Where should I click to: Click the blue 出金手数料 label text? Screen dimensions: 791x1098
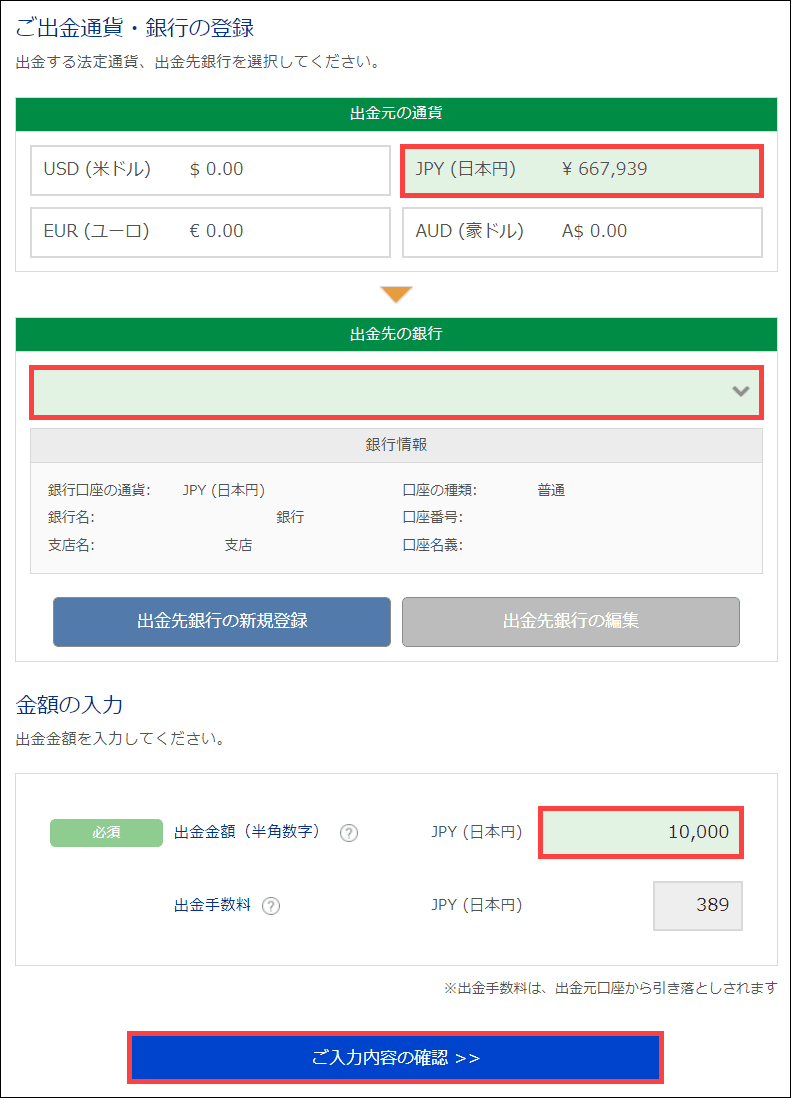212,906
